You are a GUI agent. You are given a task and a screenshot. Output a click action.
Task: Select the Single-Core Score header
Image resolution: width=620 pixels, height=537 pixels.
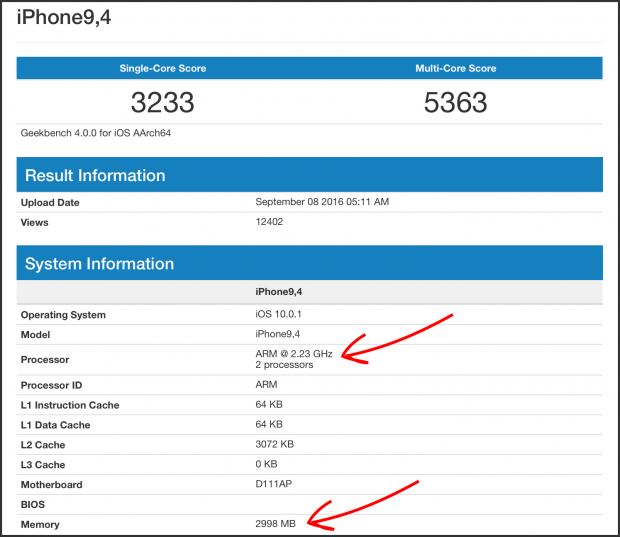[163, 68]
